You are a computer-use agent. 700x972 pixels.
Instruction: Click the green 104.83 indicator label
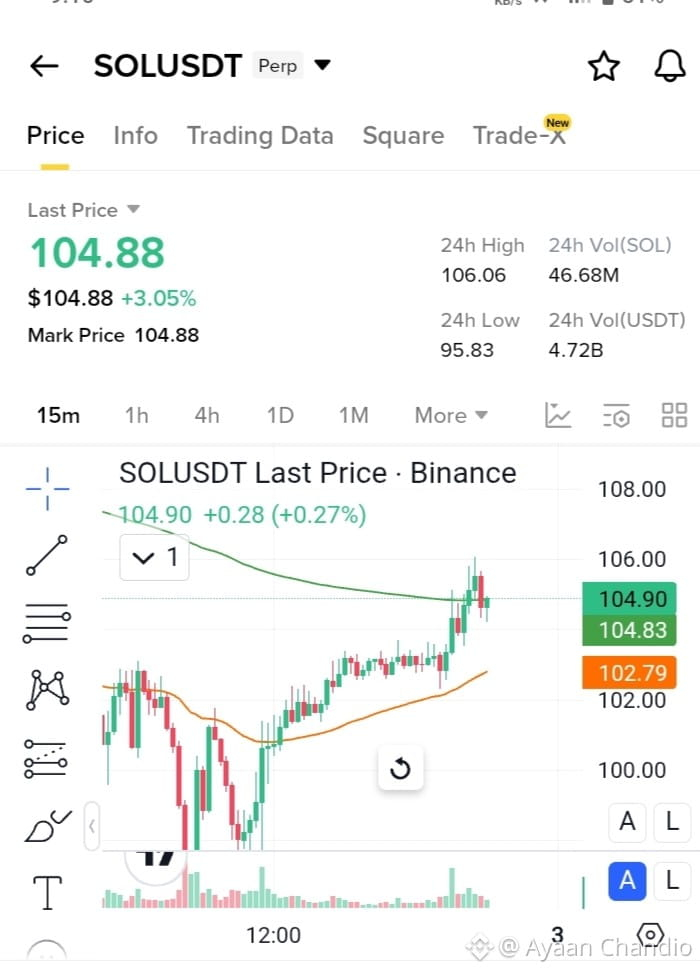(x=629, y=630)
